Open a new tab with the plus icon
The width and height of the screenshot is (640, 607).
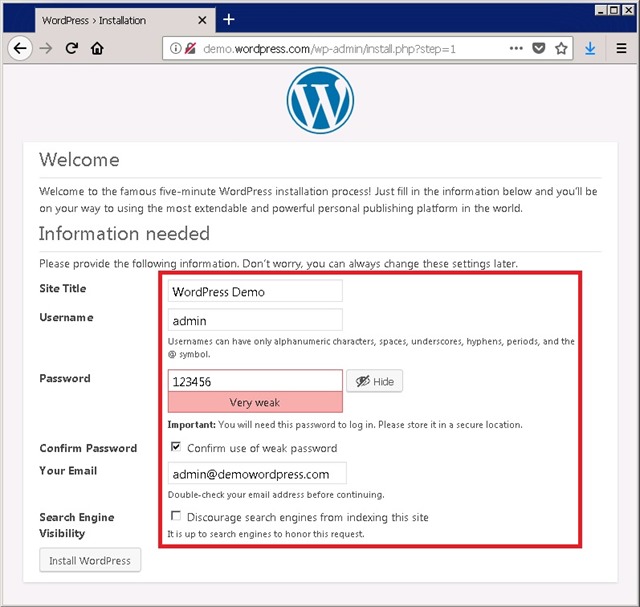click(229, 19)
